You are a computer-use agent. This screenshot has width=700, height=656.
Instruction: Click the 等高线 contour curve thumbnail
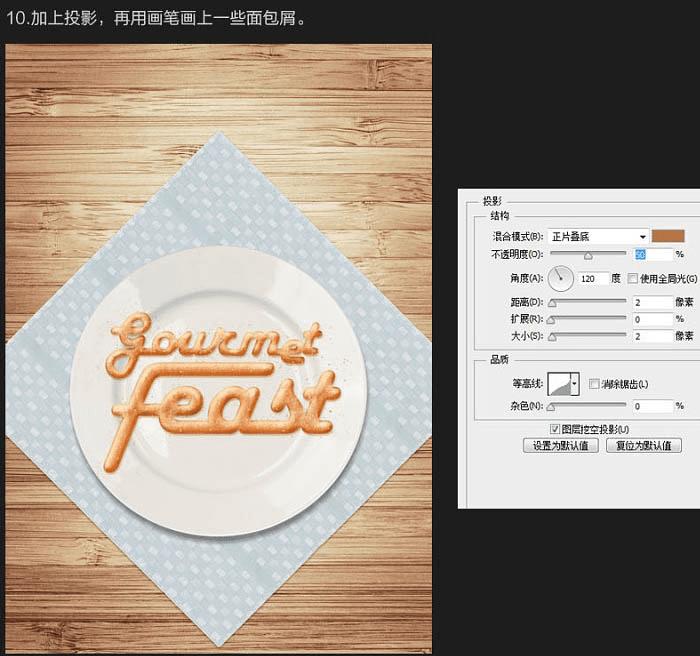pyautogui.click(x=559, y=384)
